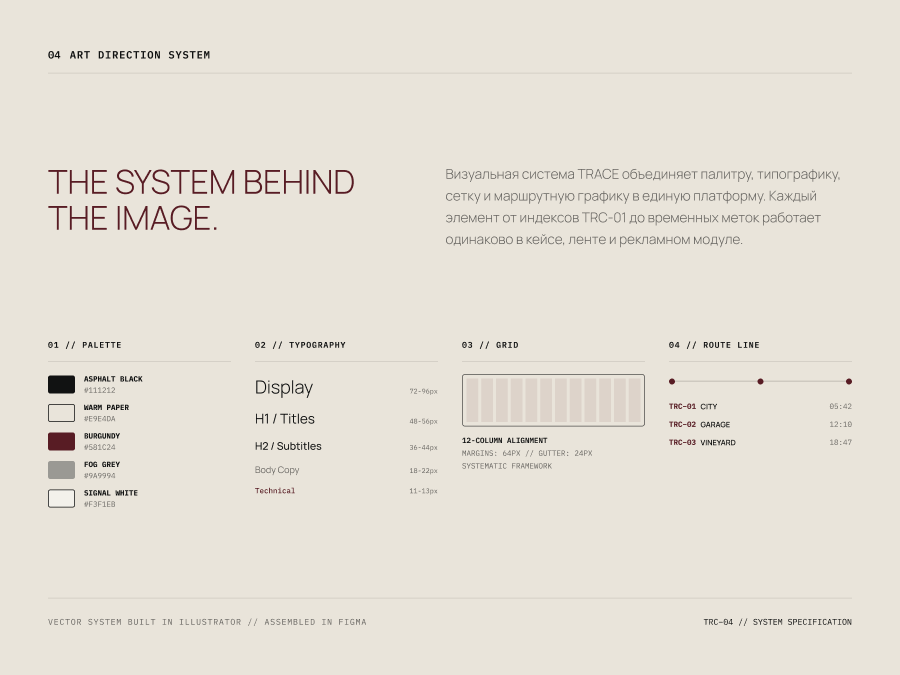This screenshot has width=900, height=675.
Task: Click the "TRC-04 // SYSTEM SPECIFICATION" footer label
Action: pos(778,622)
